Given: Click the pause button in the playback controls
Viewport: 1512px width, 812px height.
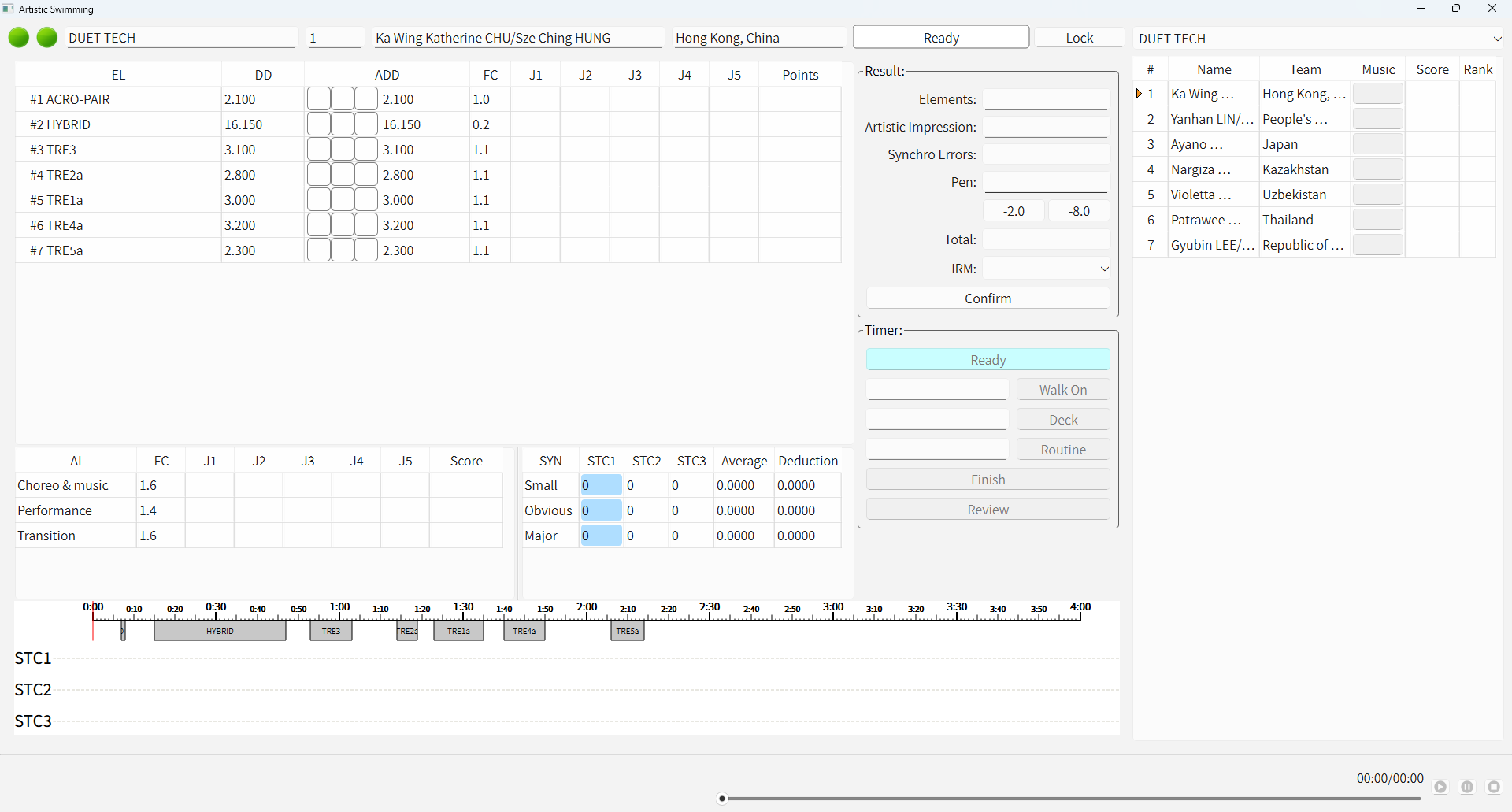Looking at the screenshot, I should coord(1467,787).
